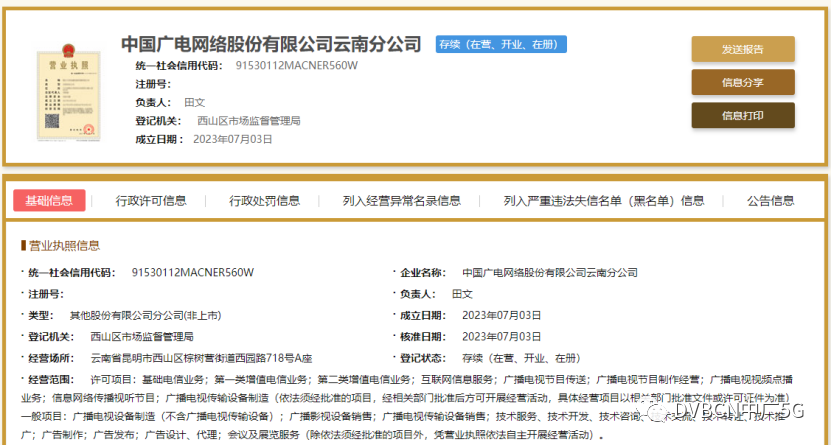Select the 列入严重违法失信名单（黑名单）信息 tab

pyautogui.click(x=604, y=201)
